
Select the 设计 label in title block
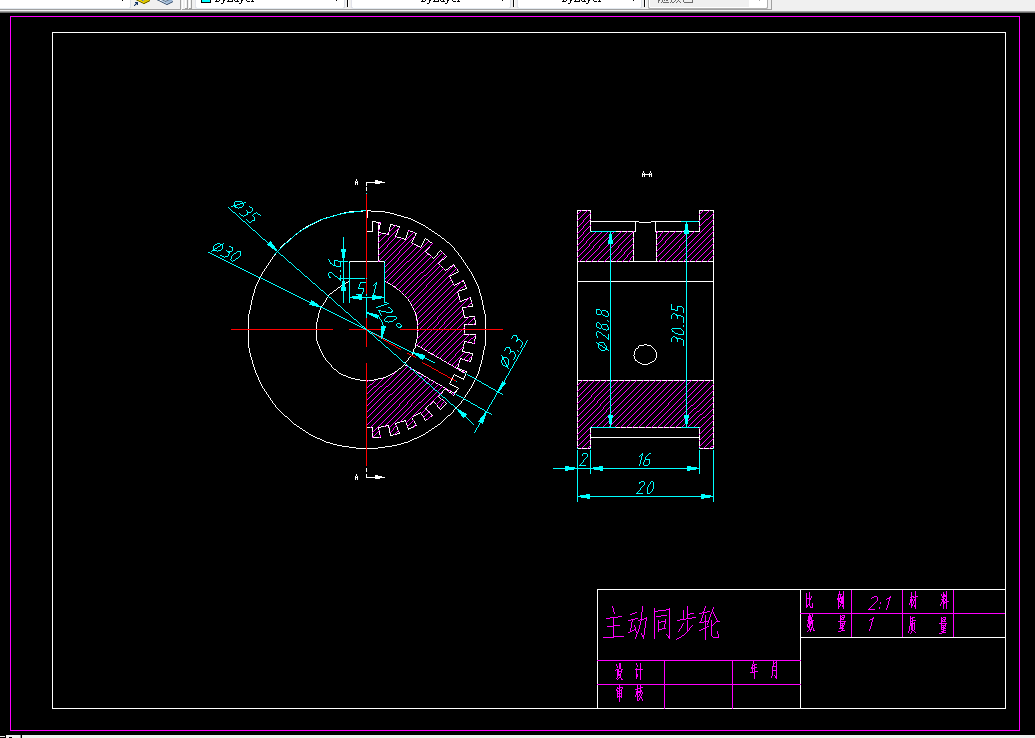tap(629, 672)
